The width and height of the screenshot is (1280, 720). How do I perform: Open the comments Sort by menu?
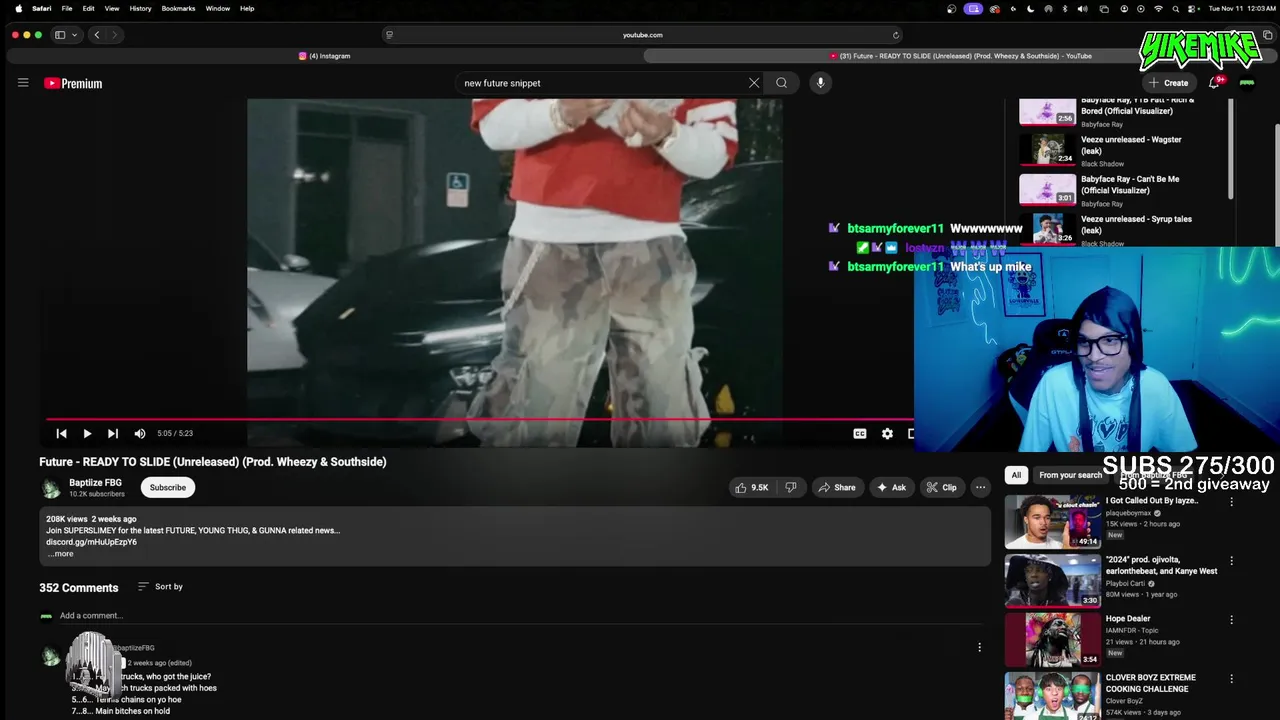160,587
